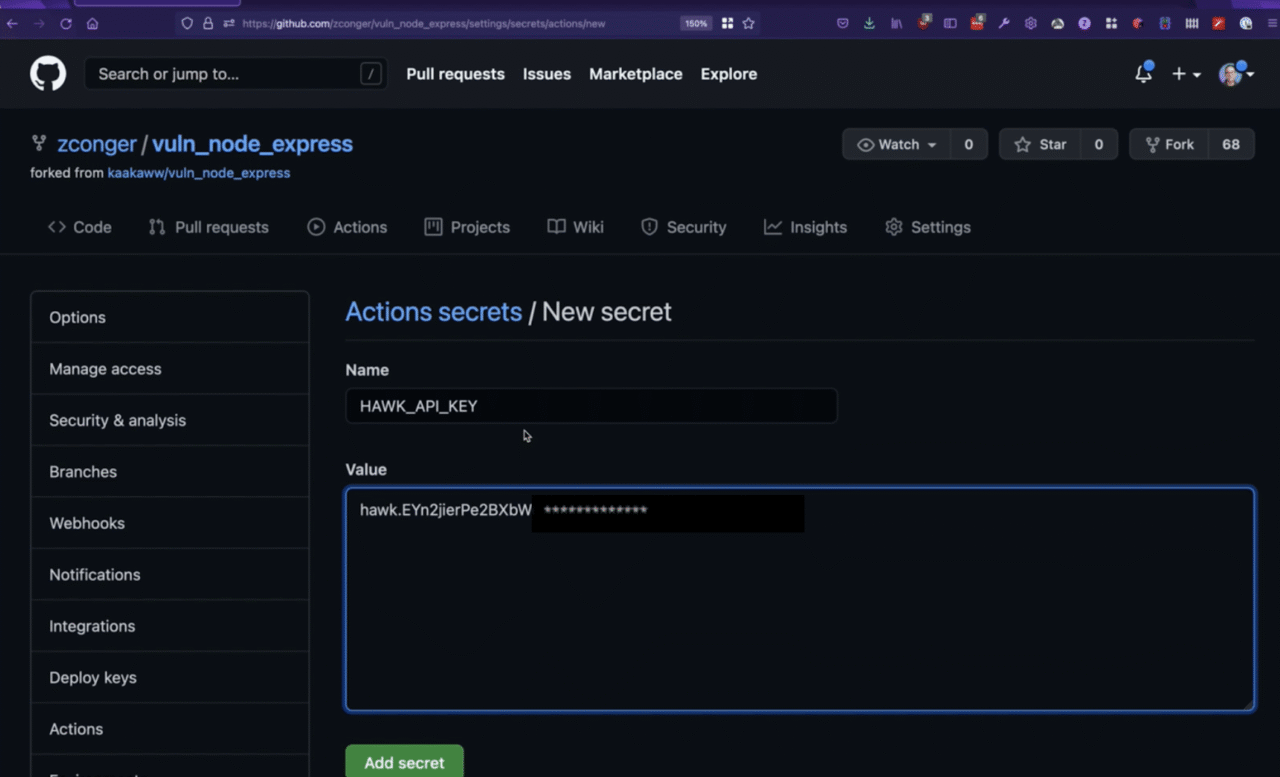Open the zconger owner profile link
The height and width of the screenshot is (777, 1280).
click(97, 144)
